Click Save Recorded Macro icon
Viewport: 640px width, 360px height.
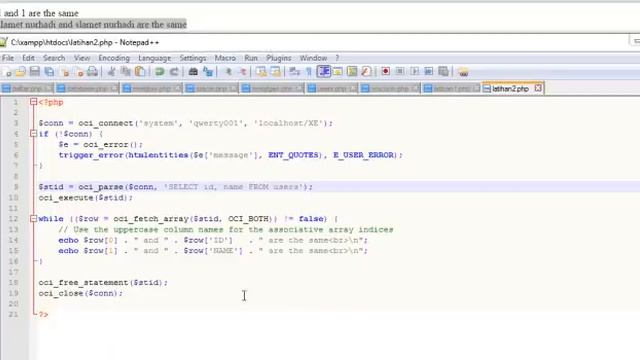coord(443,72)
